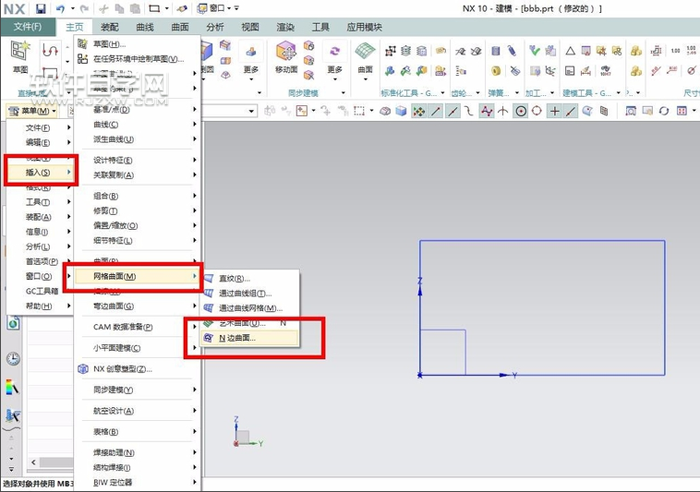This screenshot has width=700, height=492.
Task: Click the WCS axis triad in viewport corner
Action: coord(246,433)
